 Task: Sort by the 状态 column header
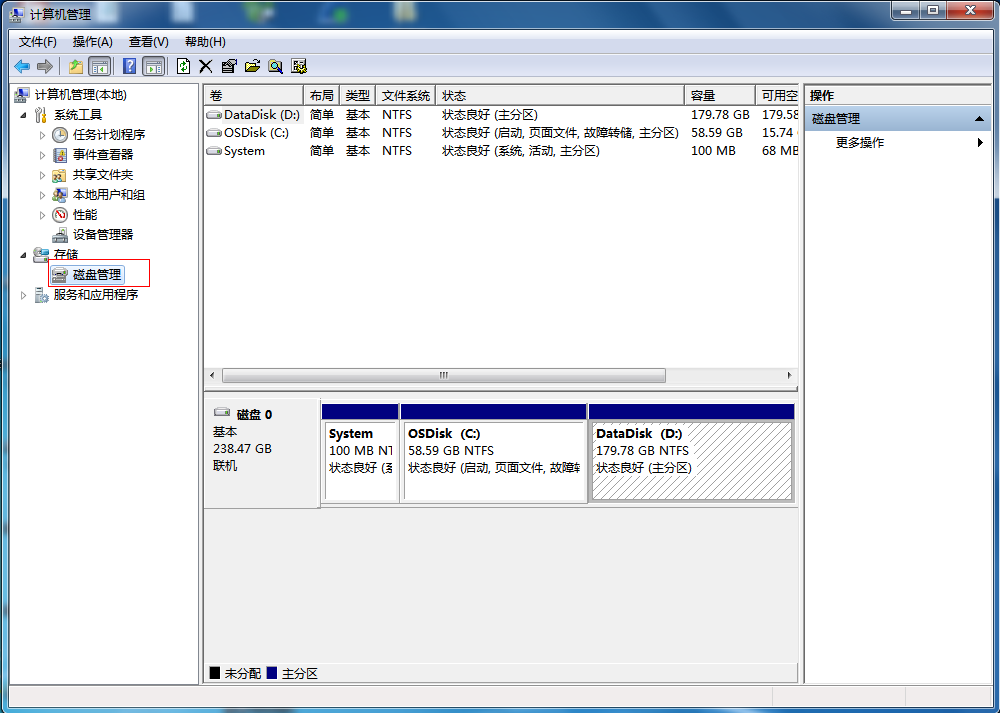click(560, 96)
